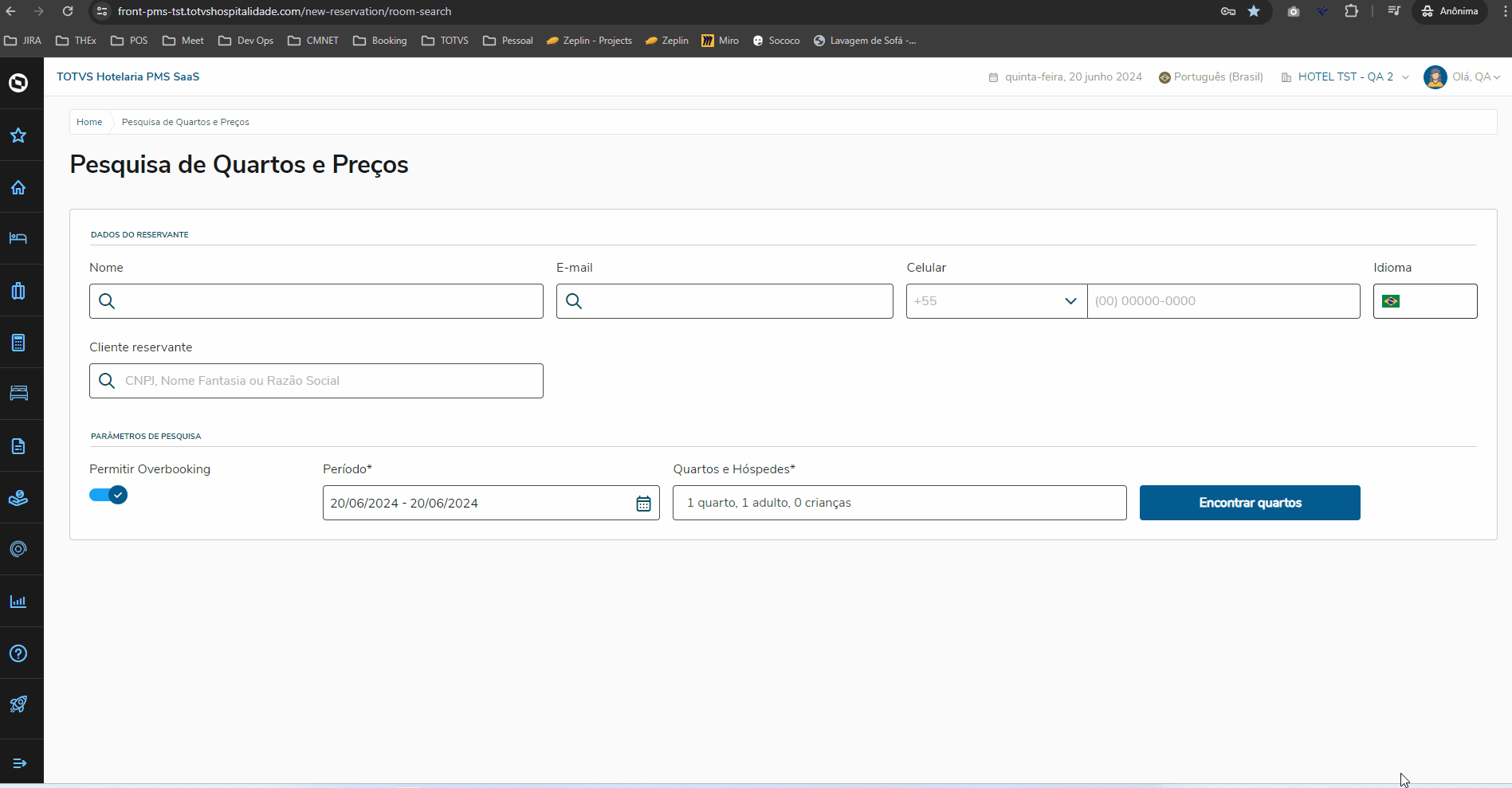
Task: Open the bar chart reports sidebar icon
Action: point(18,602)
